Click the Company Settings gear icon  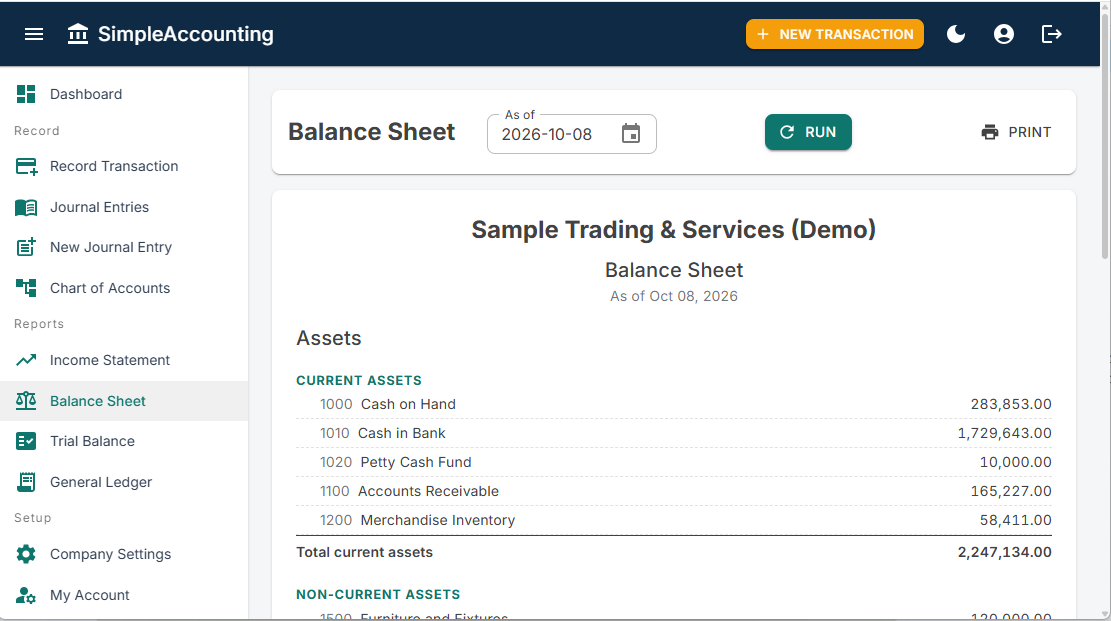click(26, 554)
